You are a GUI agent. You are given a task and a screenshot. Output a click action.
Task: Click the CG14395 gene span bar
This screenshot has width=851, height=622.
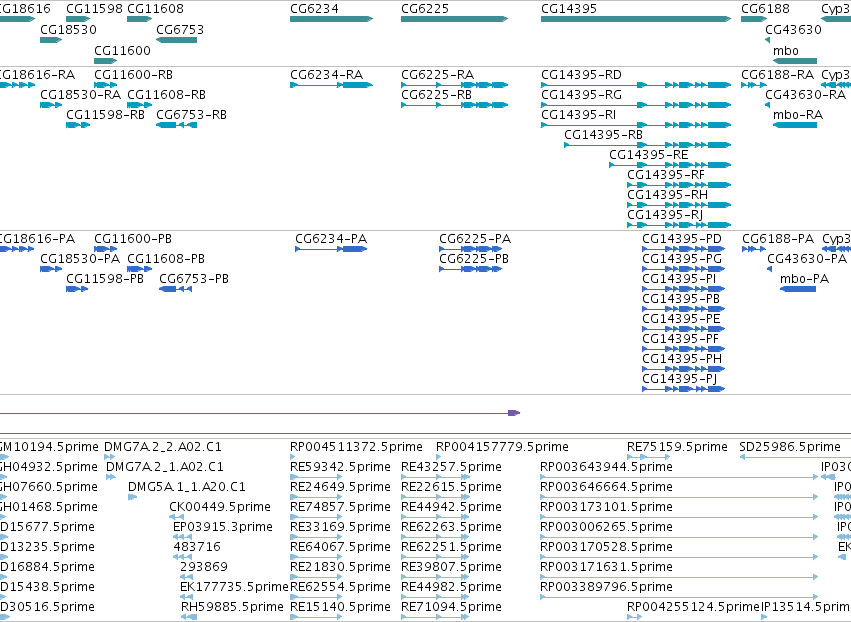pos(636,19)
